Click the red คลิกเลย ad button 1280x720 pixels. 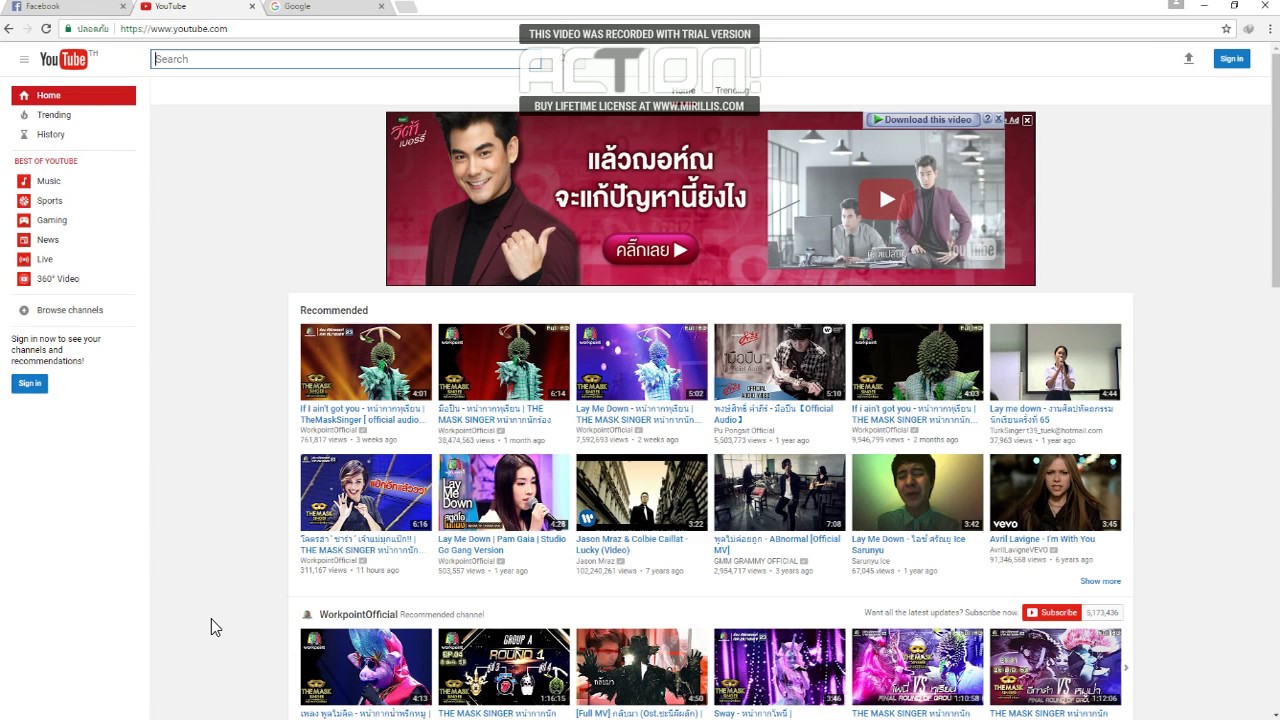click(x=650, y=250)
